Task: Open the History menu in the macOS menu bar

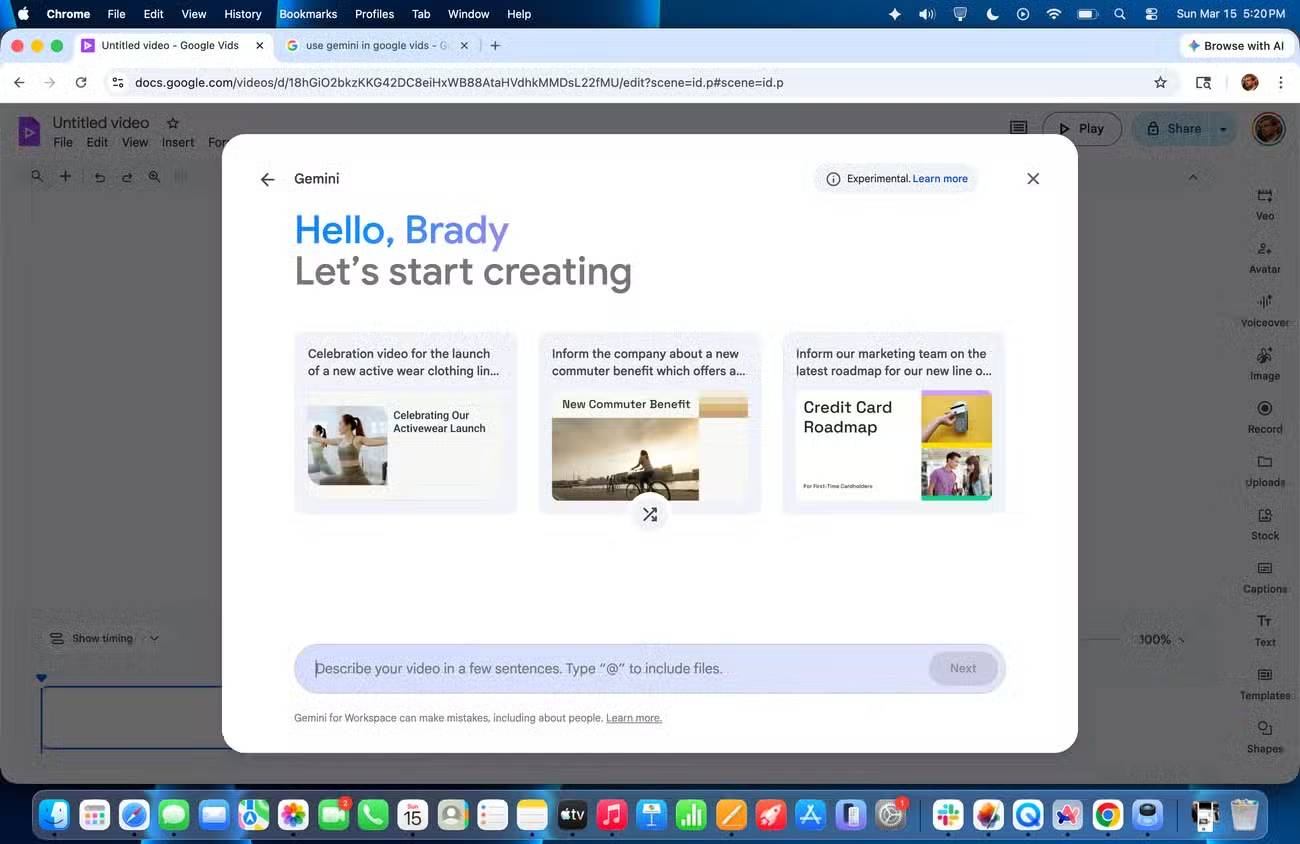Action: click(243, 14)
